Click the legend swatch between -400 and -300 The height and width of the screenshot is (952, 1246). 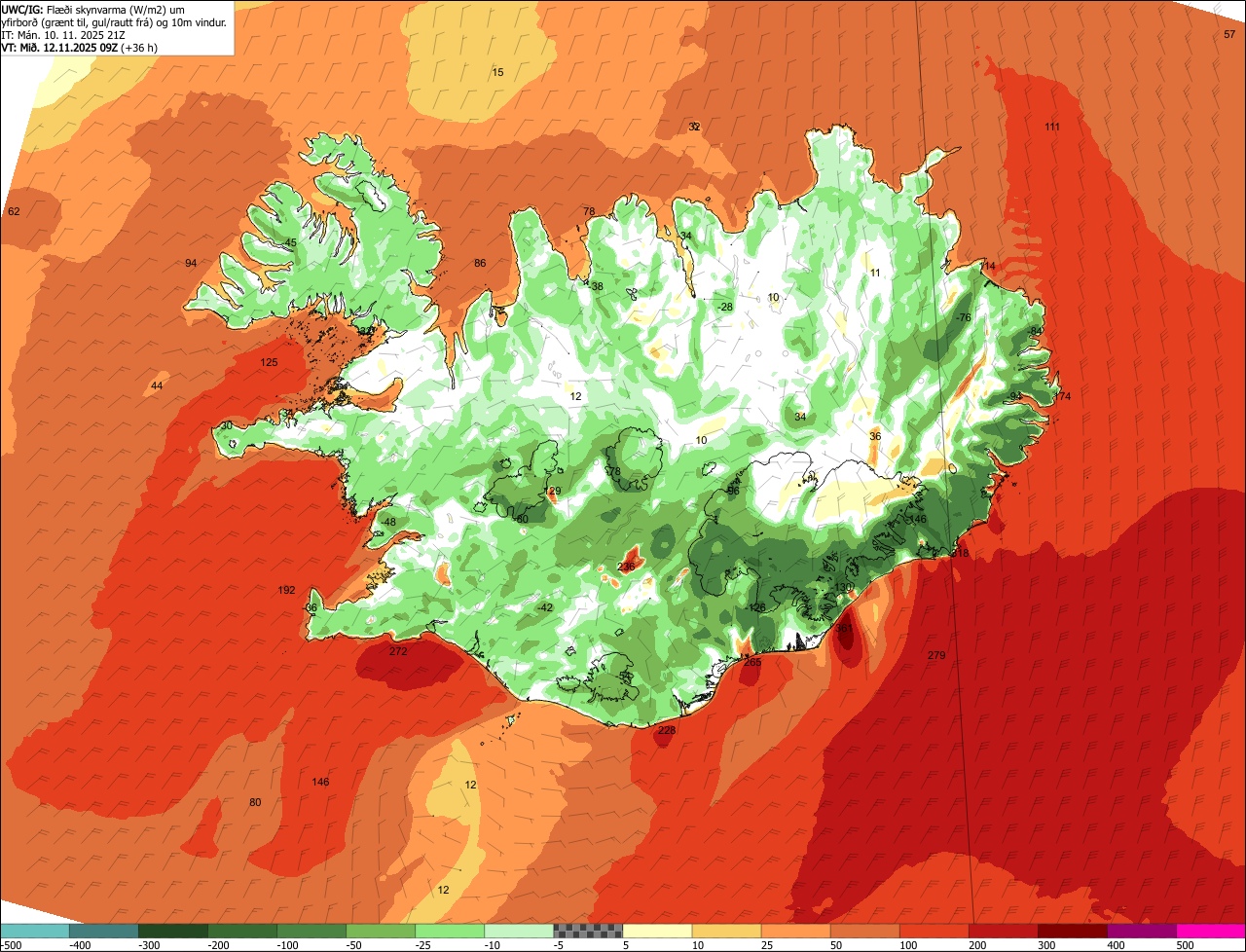click(x=103, y=931)
